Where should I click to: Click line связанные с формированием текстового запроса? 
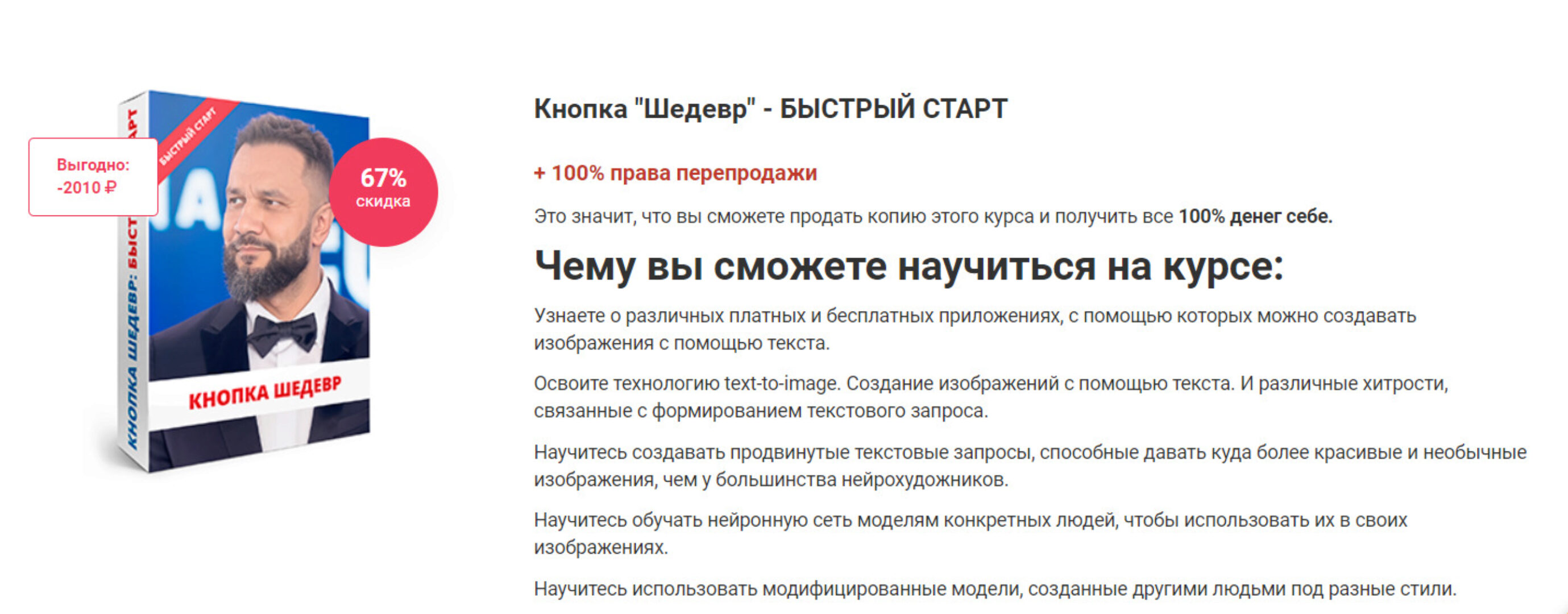click(x=760, y=410)
